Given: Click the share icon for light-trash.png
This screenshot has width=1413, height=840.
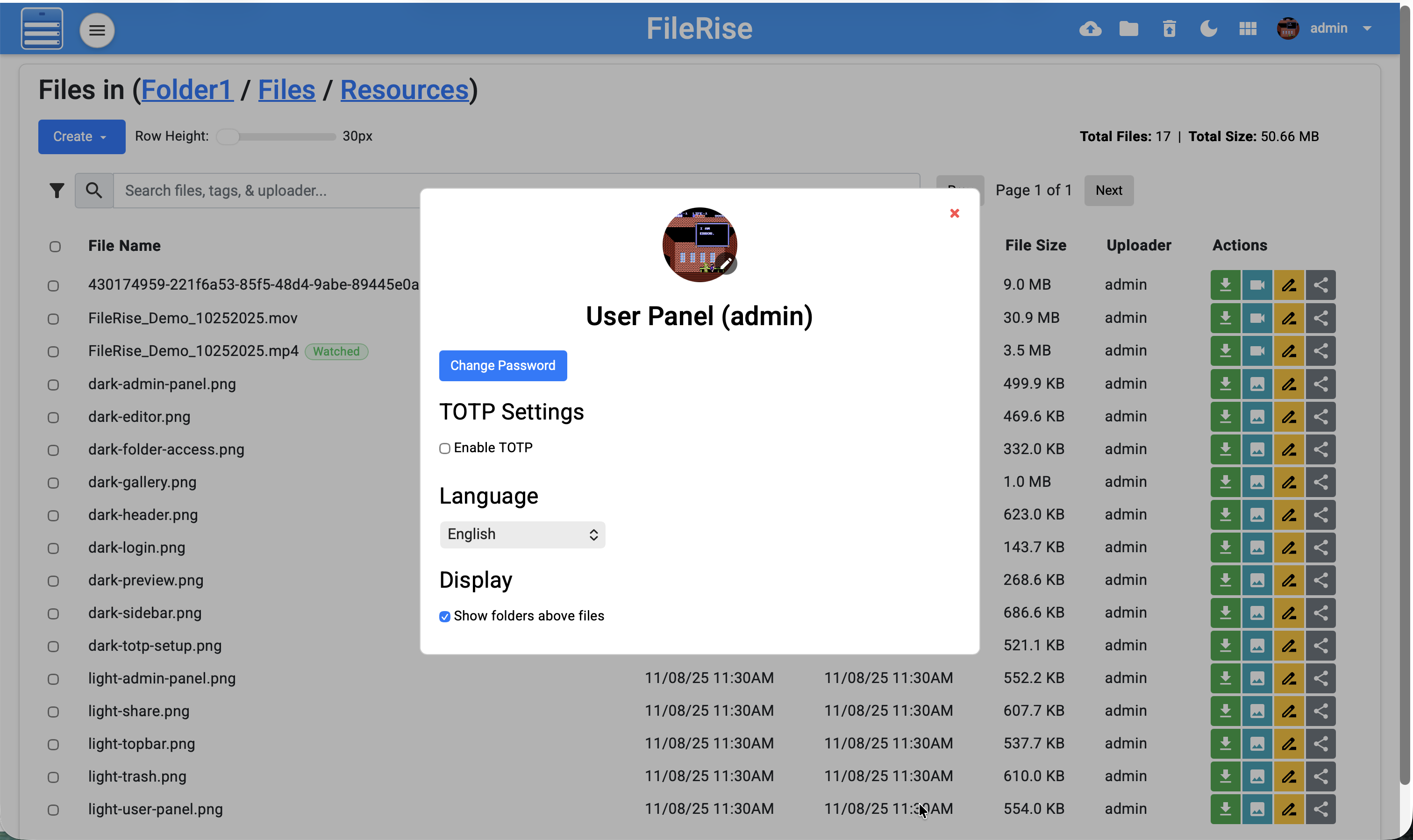Looking at the screenshot, I should click(1321, 776).
